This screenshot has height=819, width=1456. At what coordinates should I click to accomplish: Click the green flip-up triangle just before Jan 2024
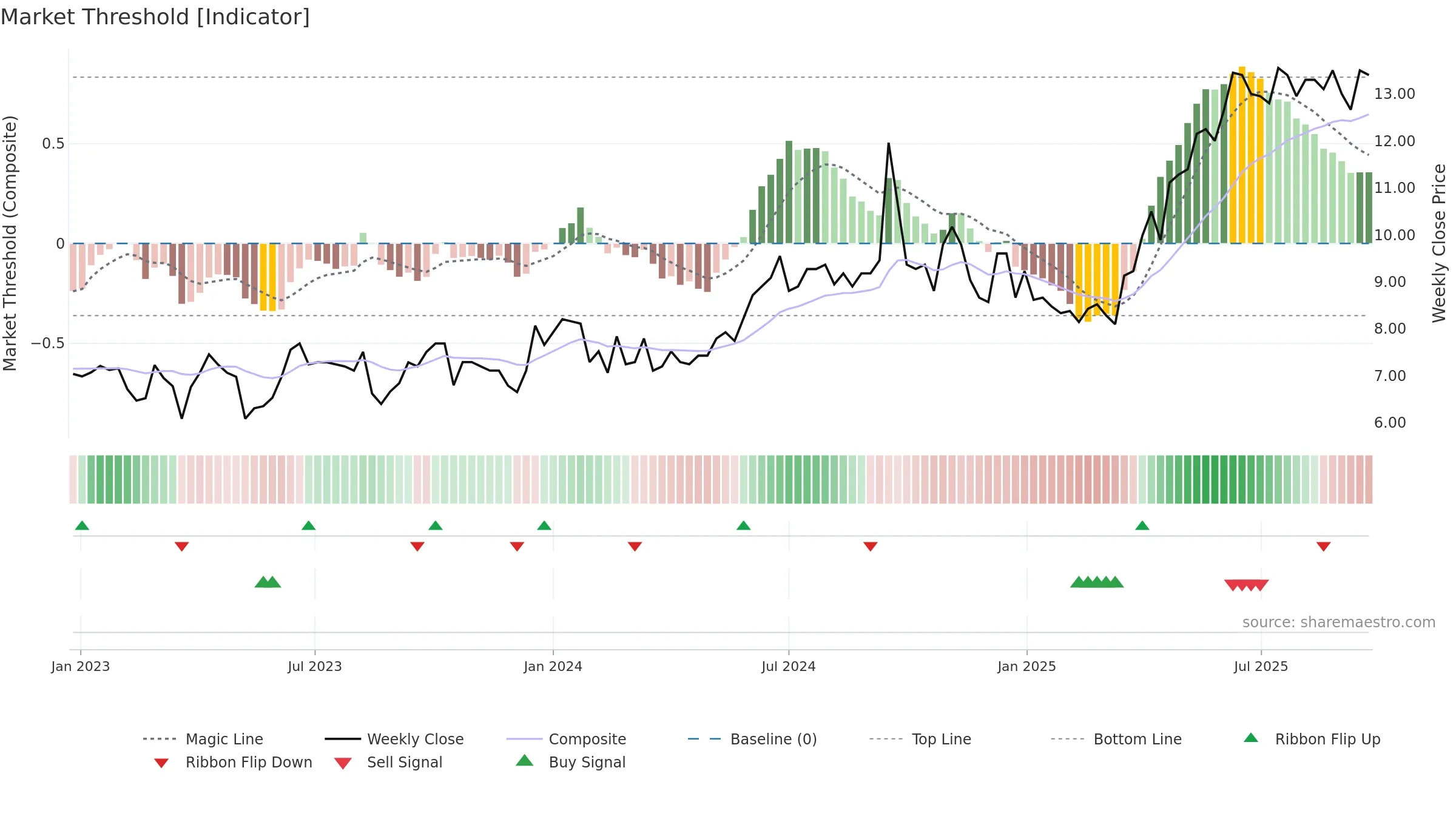(x=544, y=525)
